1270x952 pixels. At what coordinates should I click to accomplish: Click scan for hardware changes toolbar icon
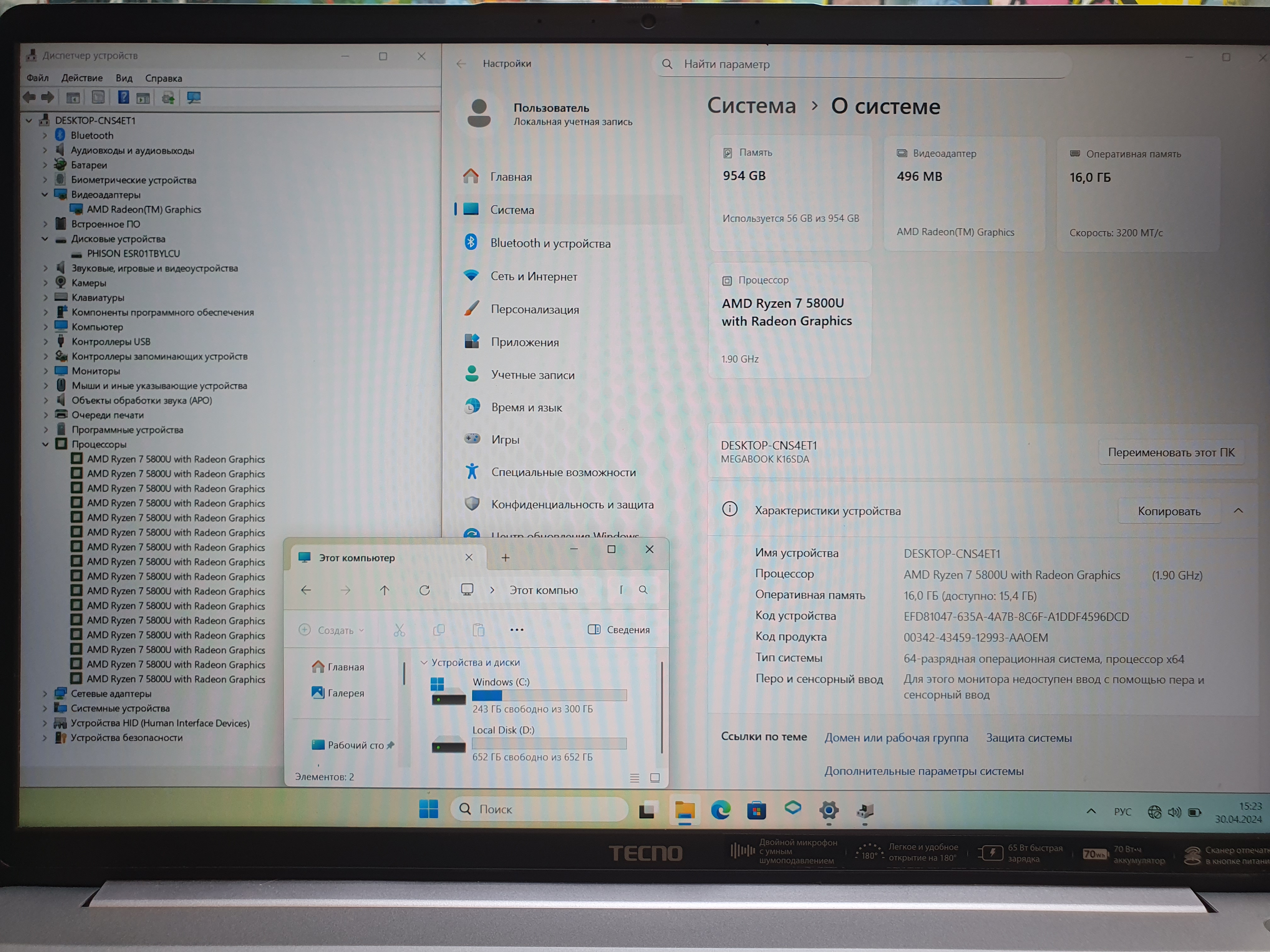(x=193, y=98)
